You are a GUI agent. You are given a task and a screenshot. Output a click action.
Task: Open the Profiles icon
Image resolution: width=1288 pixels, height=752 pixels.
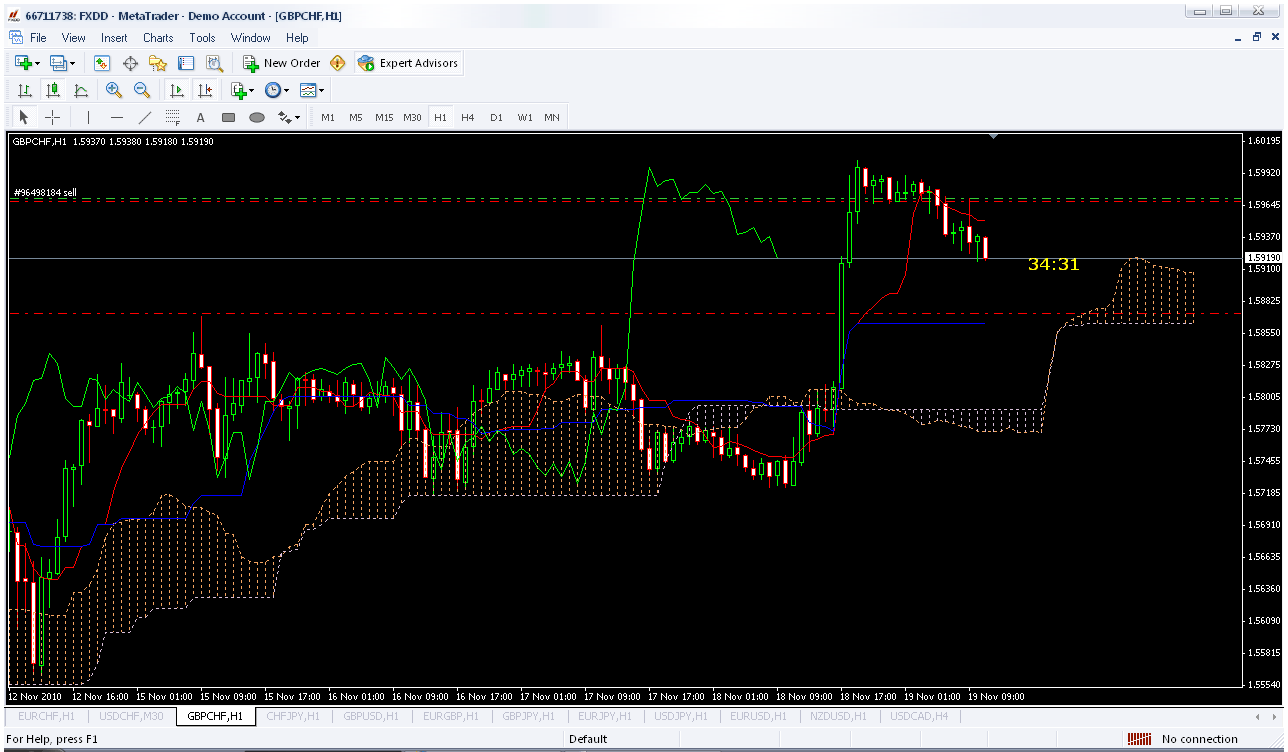[x=58, y=63]
